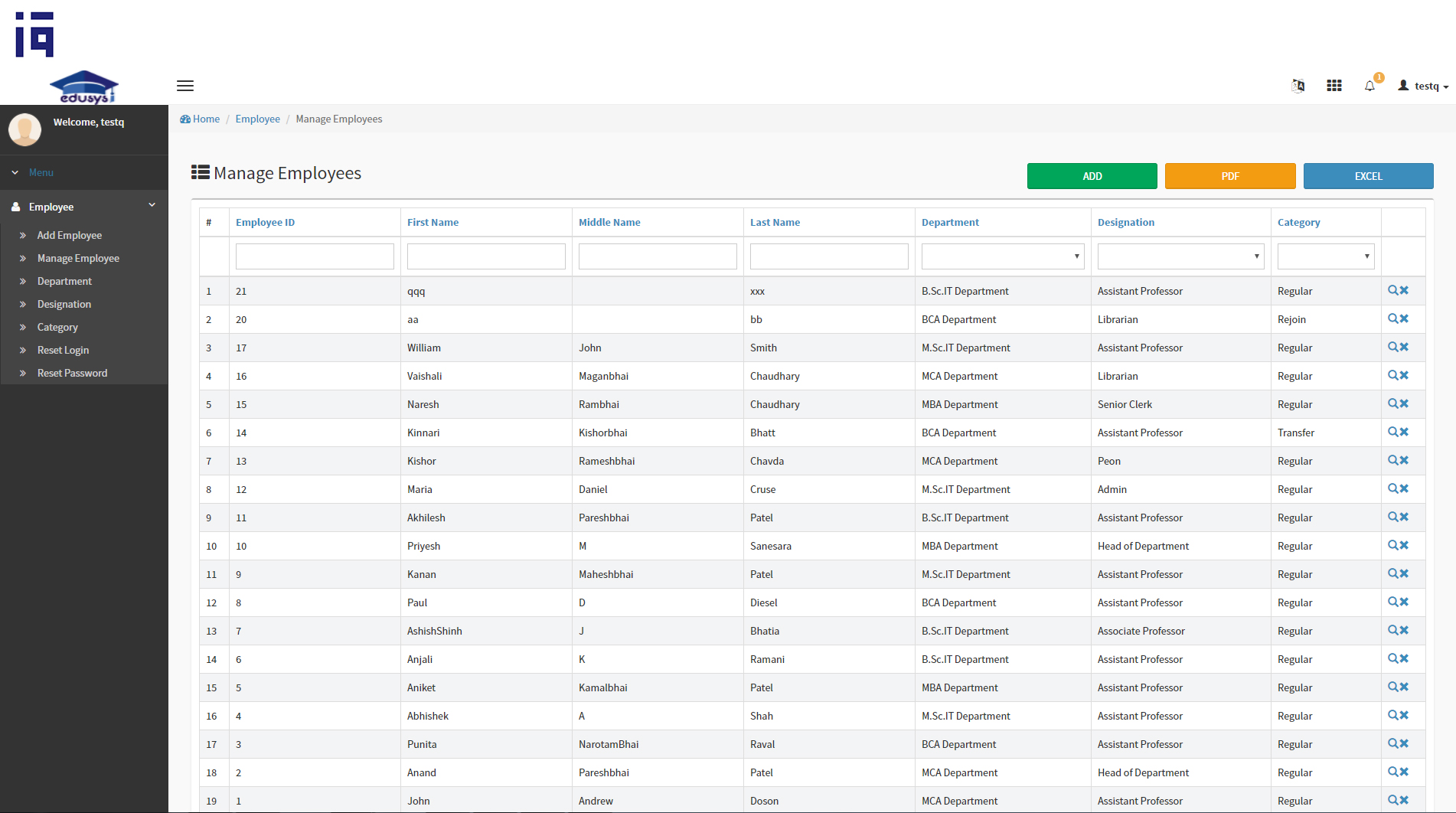Open the language translate icon
1456x813 pixels.
point(1298,86)
